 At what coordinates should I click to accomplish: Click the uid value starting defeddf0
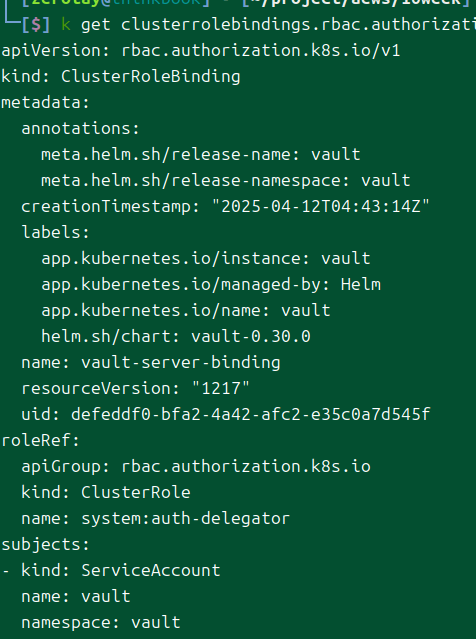coord(251,414)
